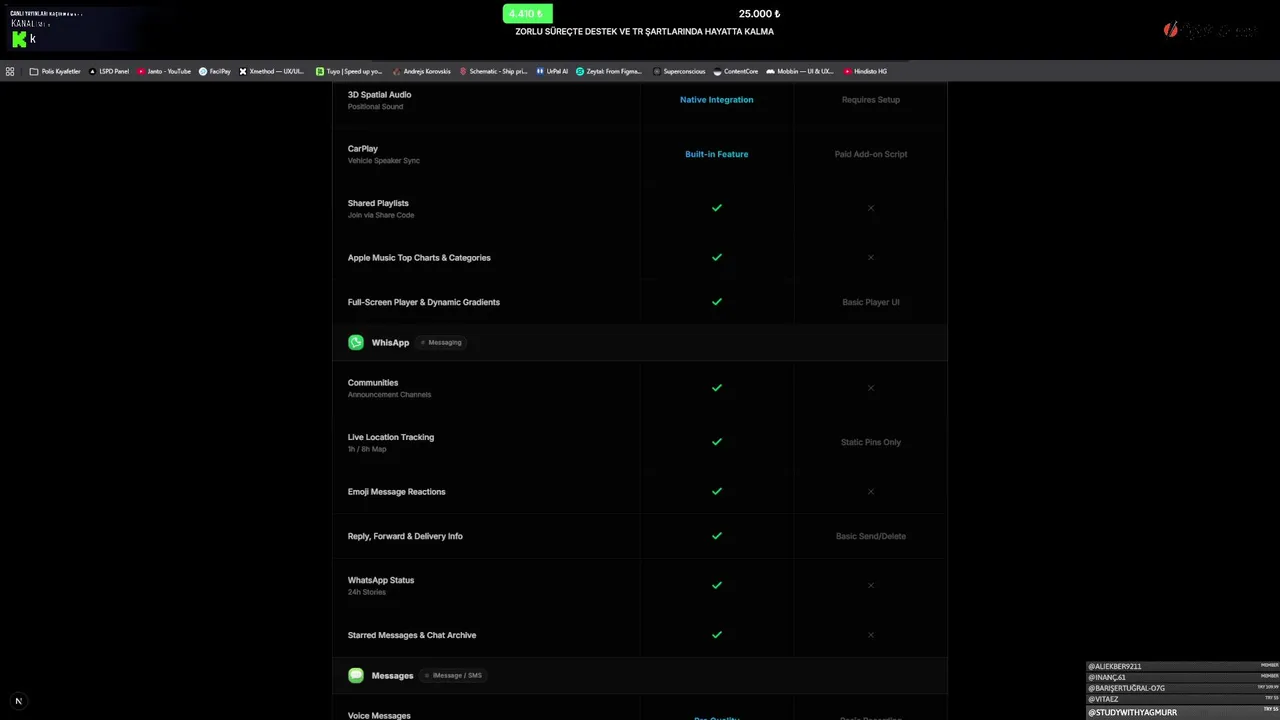The image size is (1280, 720).
Task: Click the Xmethod bookmark X icon
Action: 243,71
